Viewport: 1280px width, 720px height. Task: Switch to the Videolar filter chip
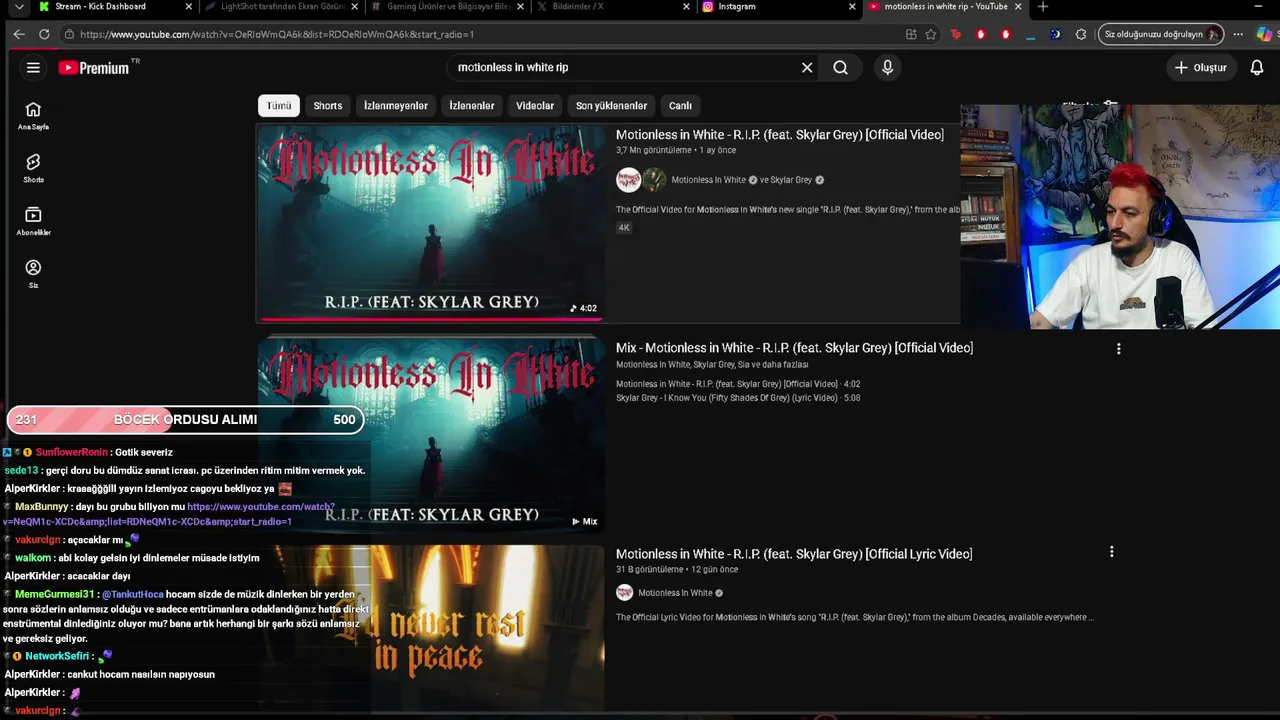(535, 106)
